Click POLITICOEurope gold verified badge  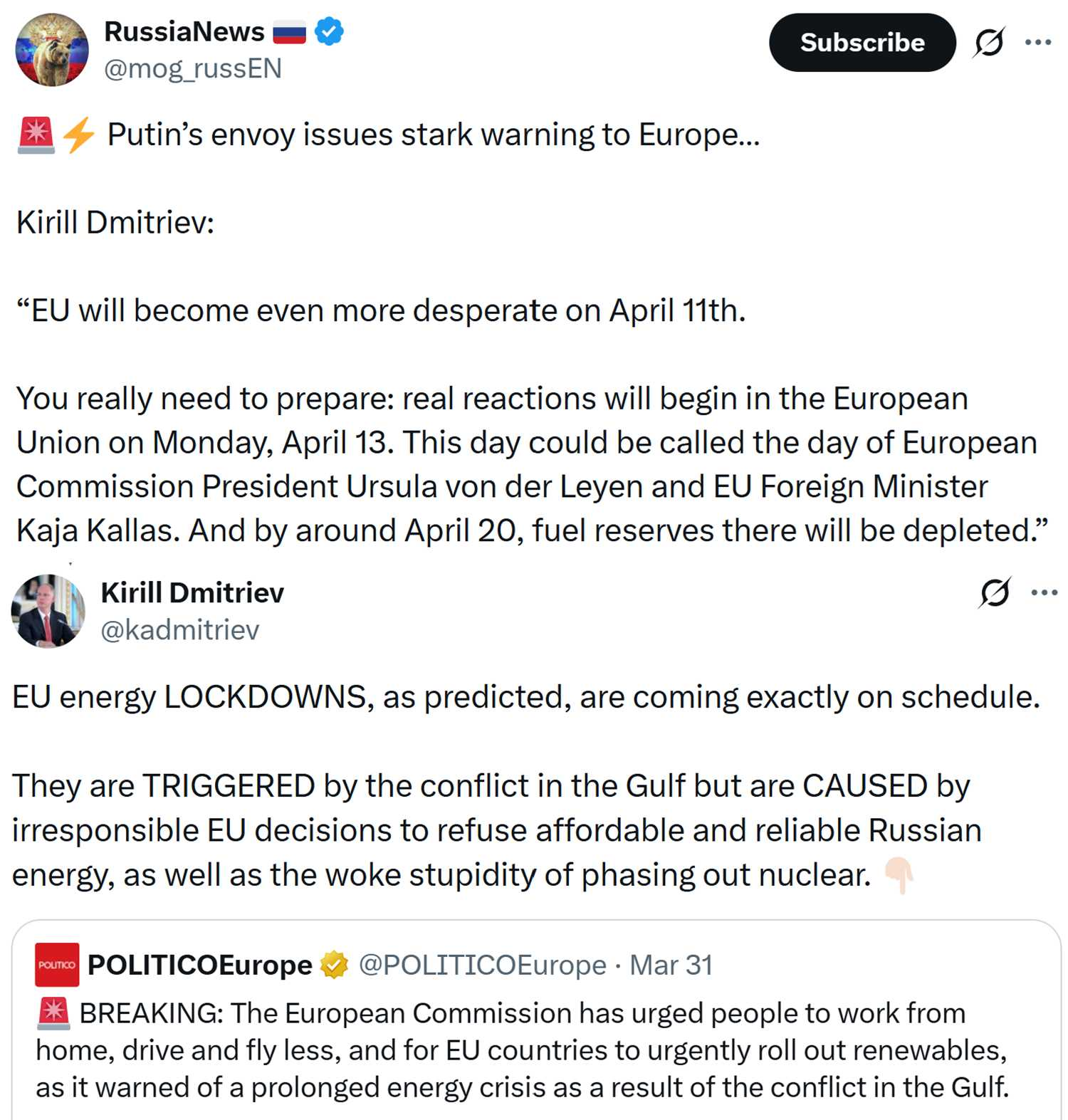(334, 965)
